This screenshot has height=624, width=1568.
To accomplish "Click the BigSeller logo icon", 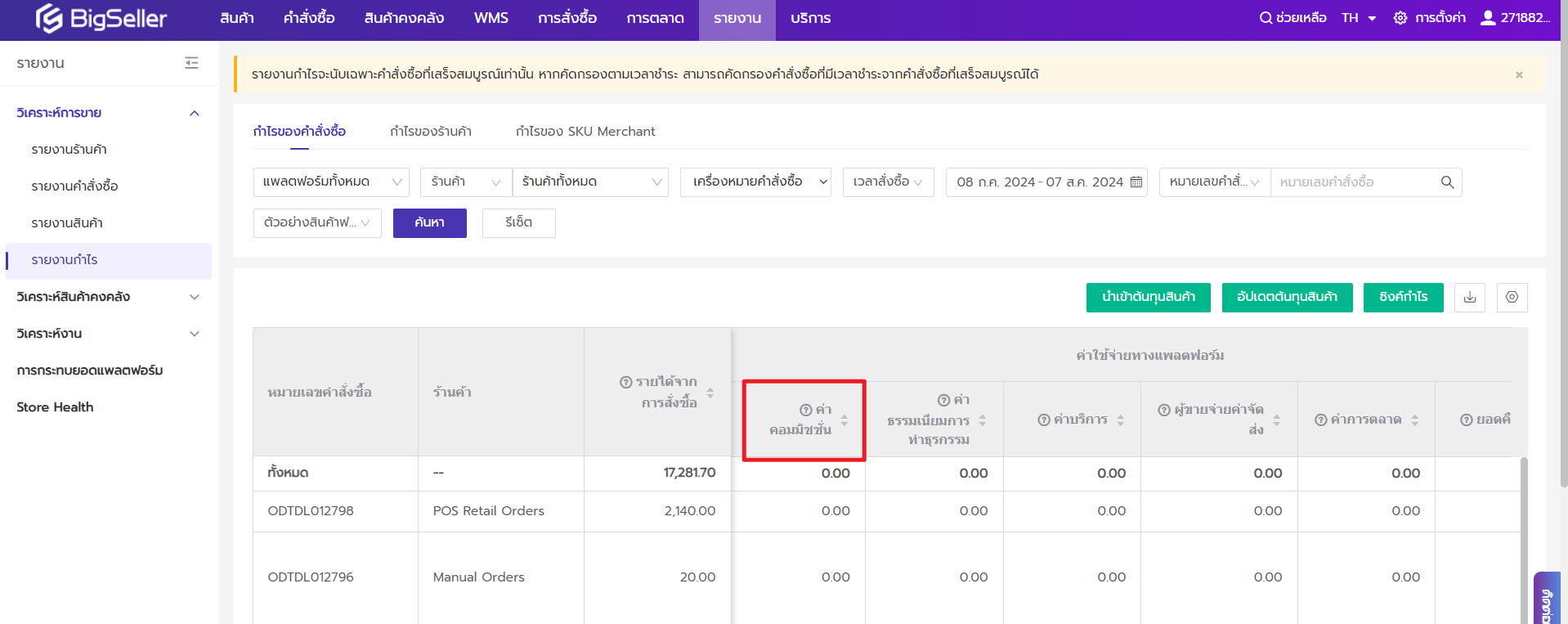I will point(49,18).
